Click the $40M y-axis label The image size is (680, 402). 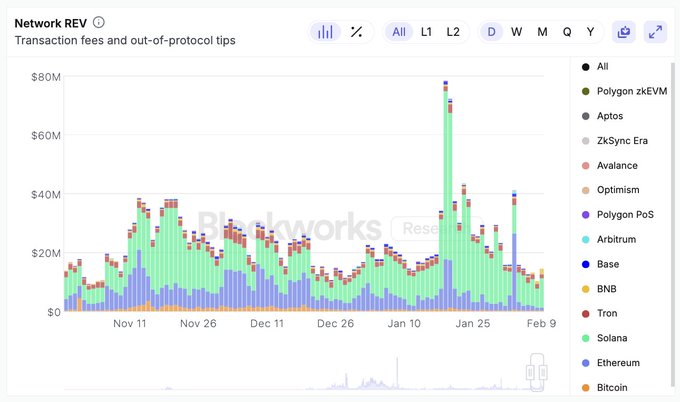click(46, 195)
